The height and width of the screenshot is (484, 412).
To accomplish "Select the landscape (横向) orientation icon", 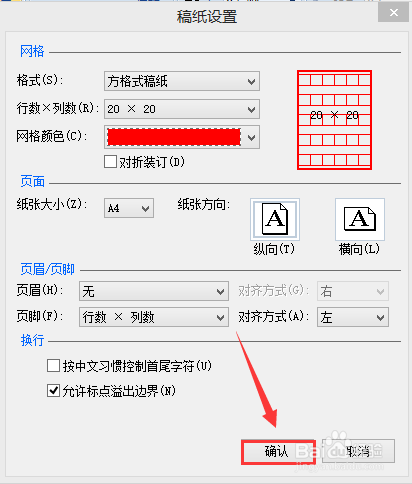I will [360, 219].
